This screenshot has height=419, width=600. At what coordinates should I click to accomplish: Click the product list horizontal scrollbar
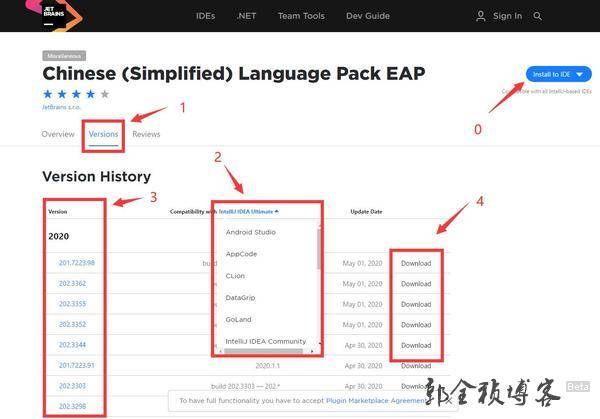[264, 351]
